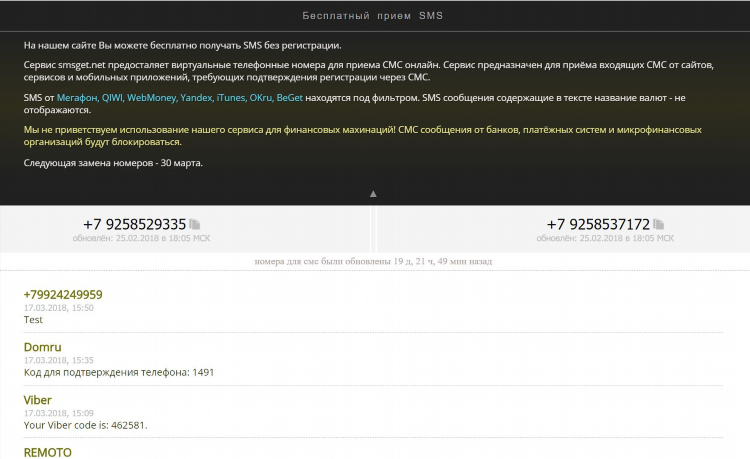This screenshot has height=459, width=750.
Task: Click the timestamp 17.03.2018, 15:35
Action: [58, 361]
